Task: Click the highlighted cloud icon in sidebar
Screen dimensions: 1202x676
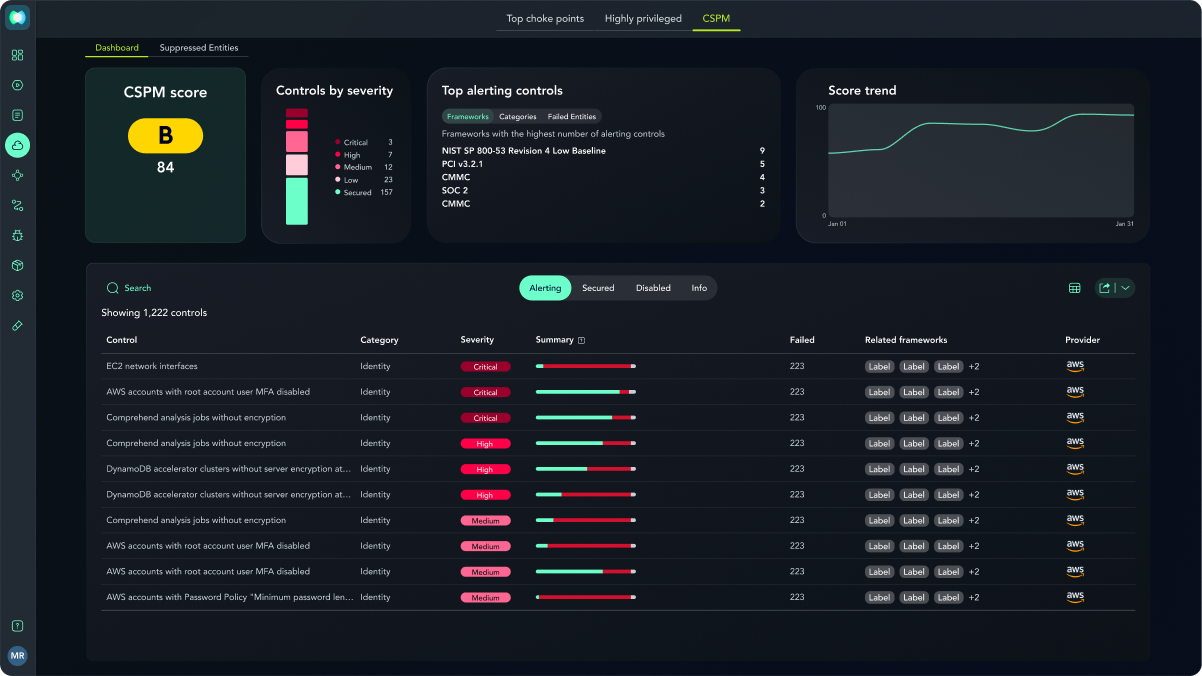Action: pyautogui.click(x=17, y=146)
